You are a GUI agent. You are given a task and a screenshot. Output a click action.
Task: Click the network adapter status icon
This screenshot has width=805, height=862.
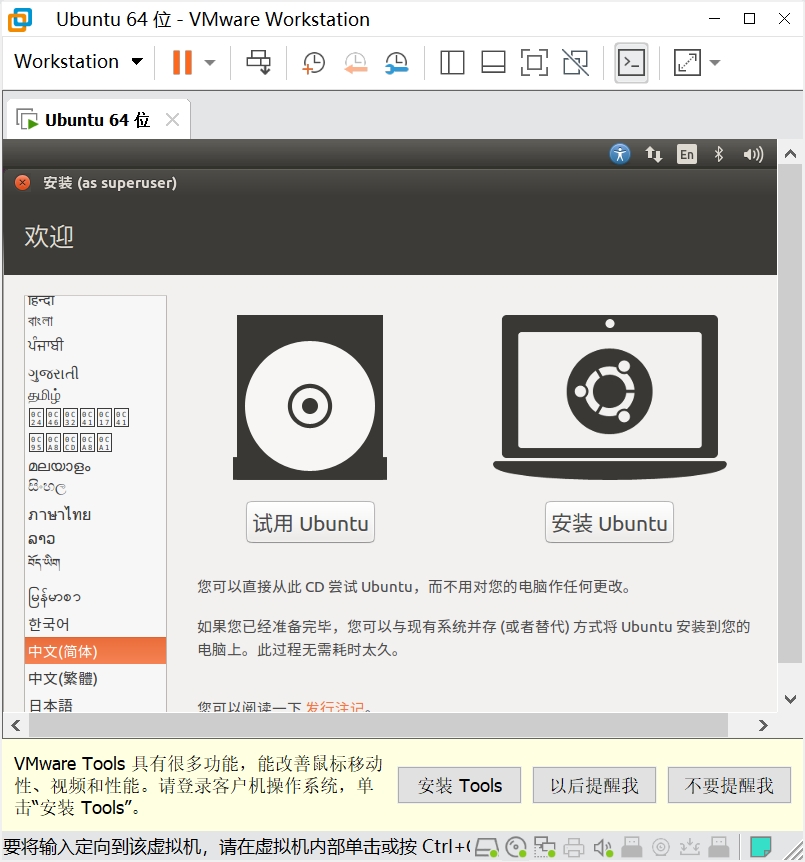pyautogui.click(x=544, y=847)
